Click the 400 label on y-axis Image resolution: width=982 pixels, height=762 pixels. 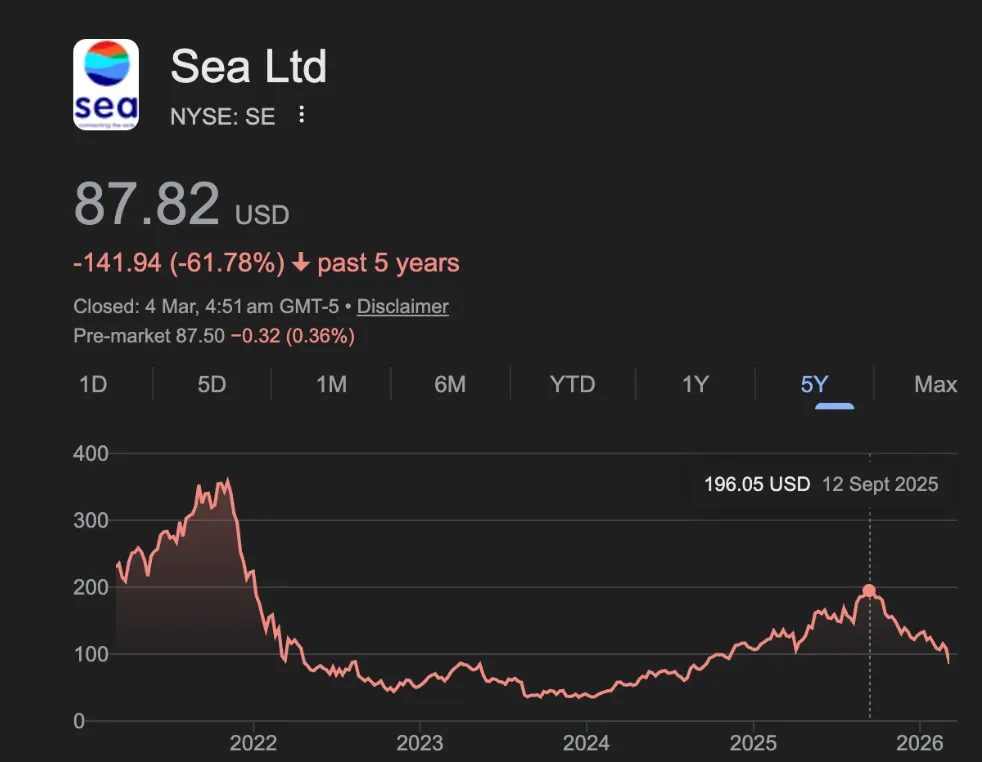tap(91, 454)
